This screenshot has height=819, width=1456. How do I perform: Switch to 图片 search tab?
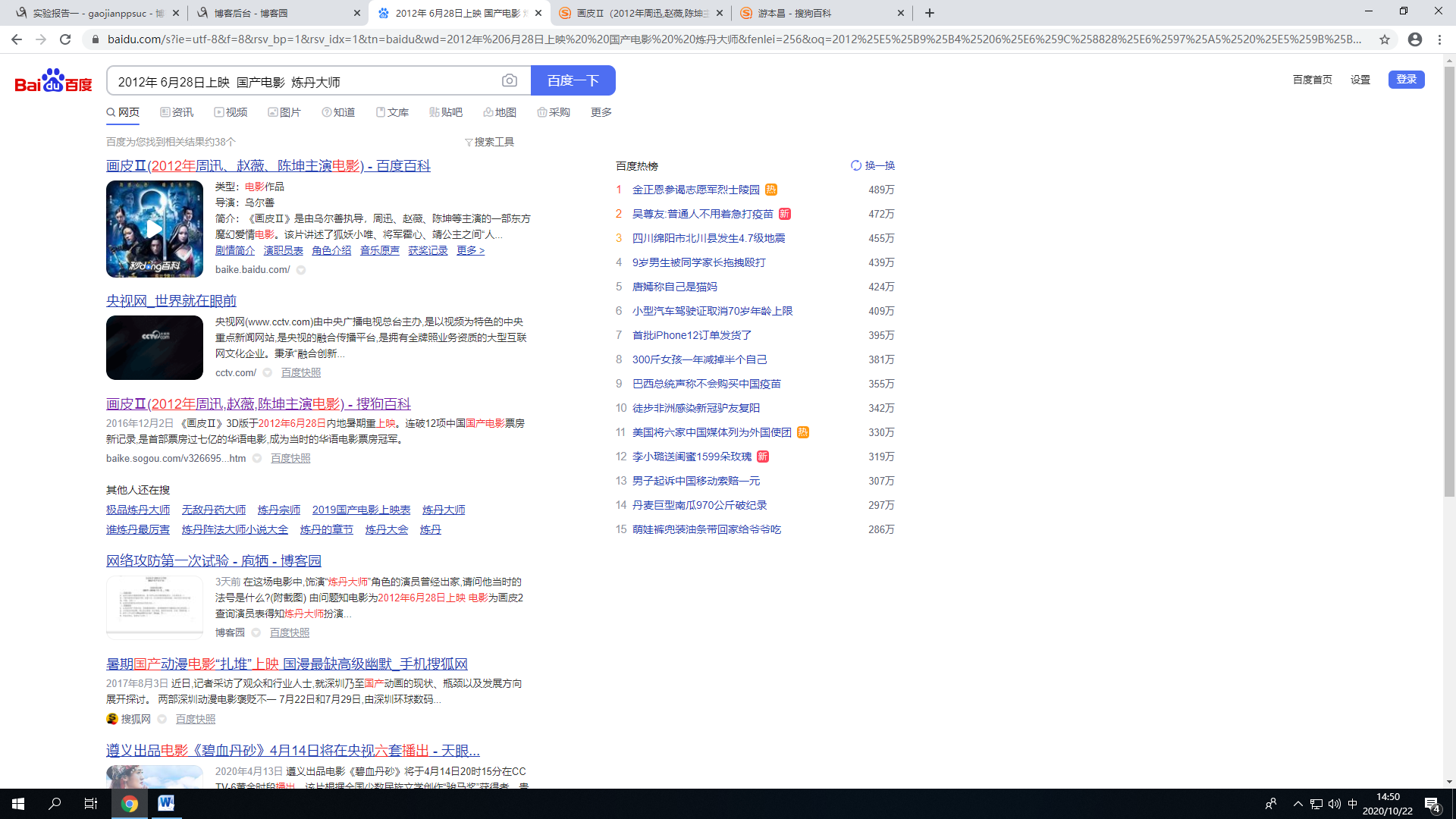coord(284,112)
